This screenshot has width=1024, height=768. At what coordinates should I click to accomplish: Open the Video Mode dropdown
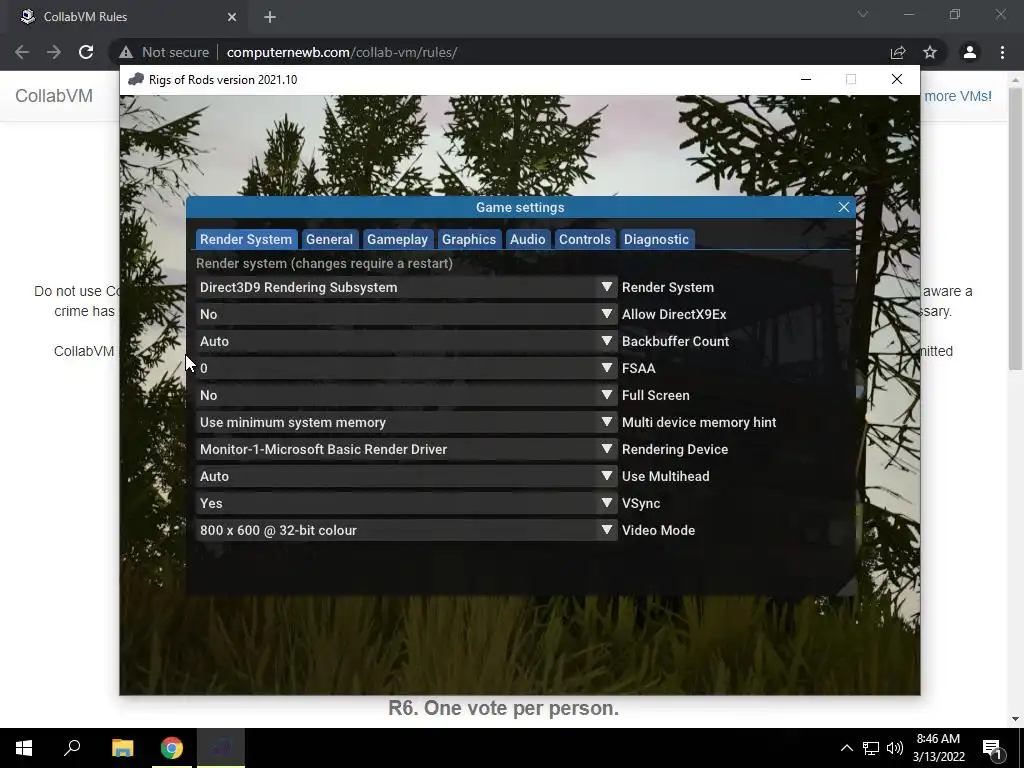(x=406, y=530)
